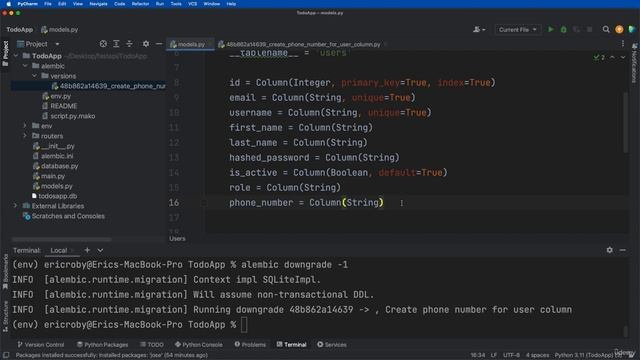
Task: Open Python Packages tool window
Action: (x=102, y=344)
